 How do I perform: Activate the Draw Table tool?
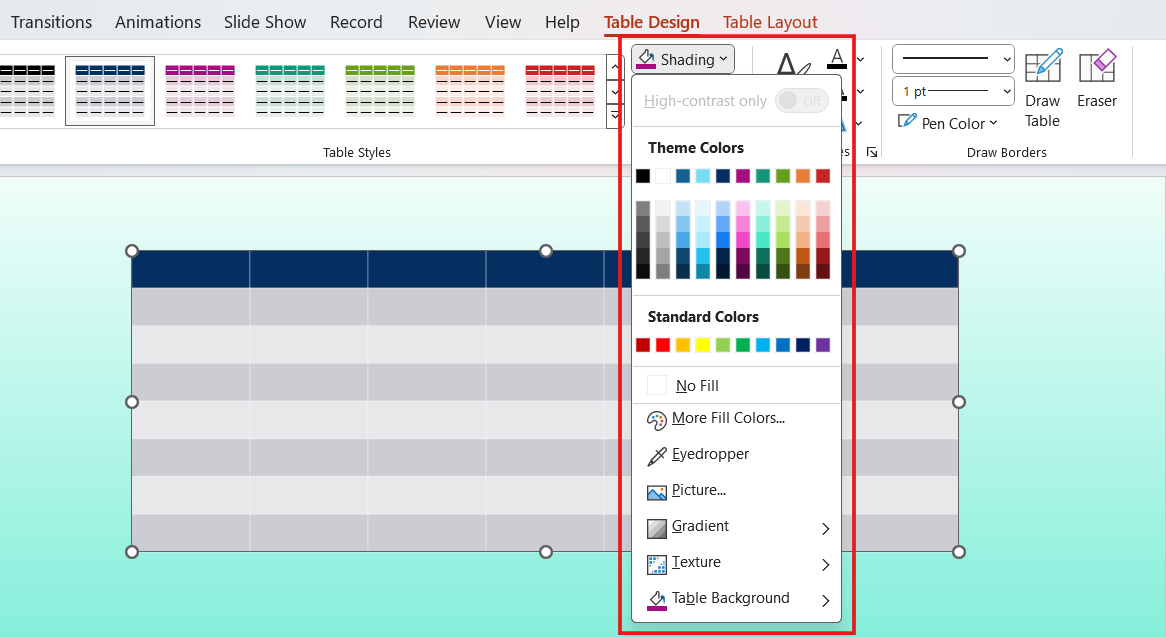coord(1042,80)
